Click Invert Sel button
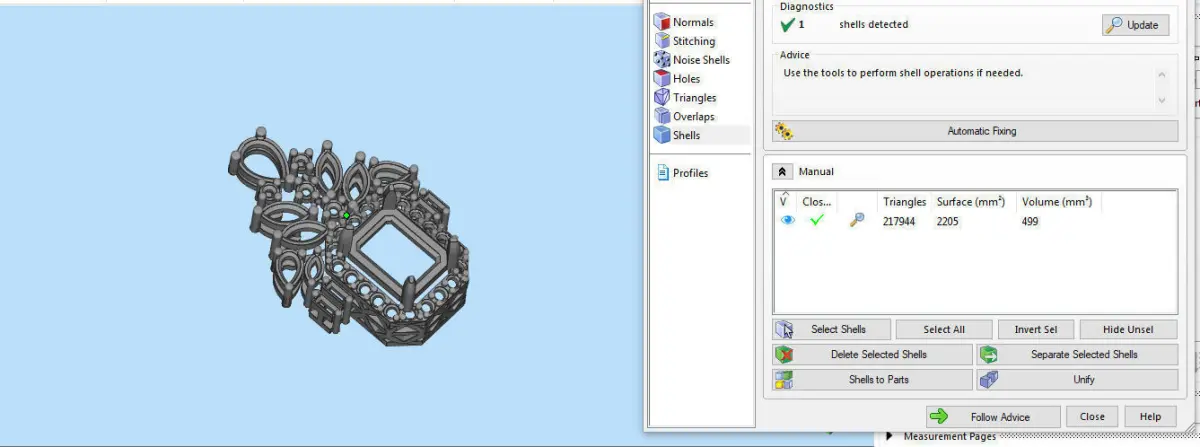The width and height of the screenshot is (1200, 447). point(1036,329)
